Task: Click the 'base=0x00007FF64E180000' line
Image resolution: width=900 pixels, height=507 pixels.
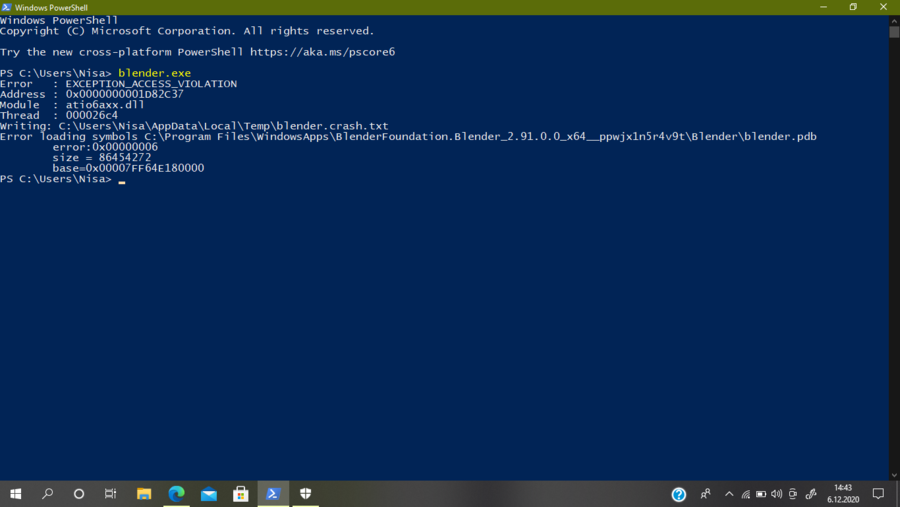Action: point(128,168)
